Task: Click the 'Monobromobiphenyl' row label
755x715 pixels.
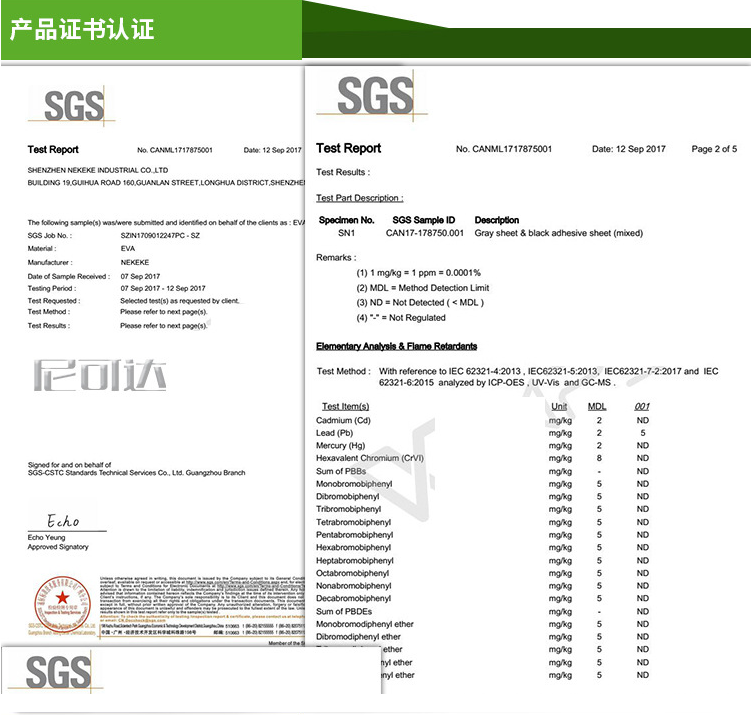Action: click(x=354, y=484)
